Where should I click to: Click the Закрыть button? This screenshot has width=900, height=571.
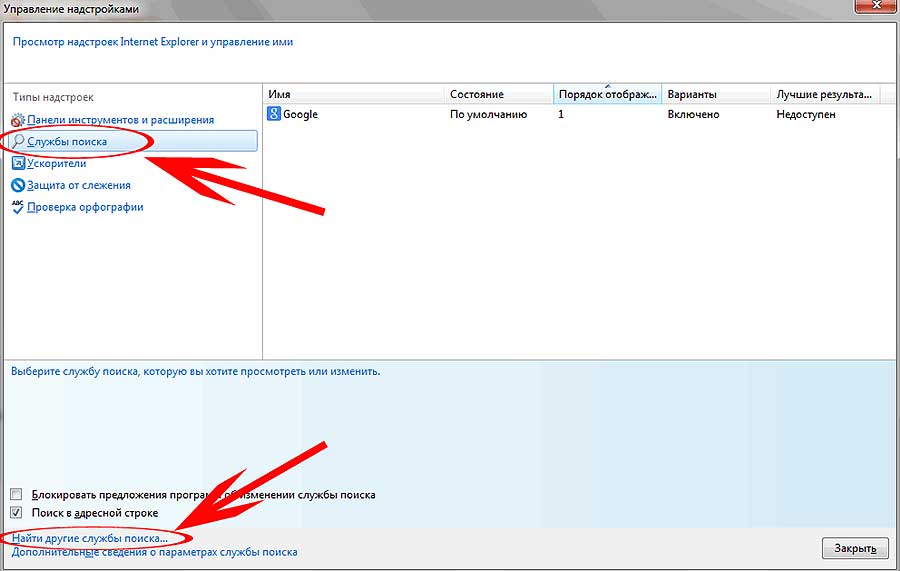855,548
